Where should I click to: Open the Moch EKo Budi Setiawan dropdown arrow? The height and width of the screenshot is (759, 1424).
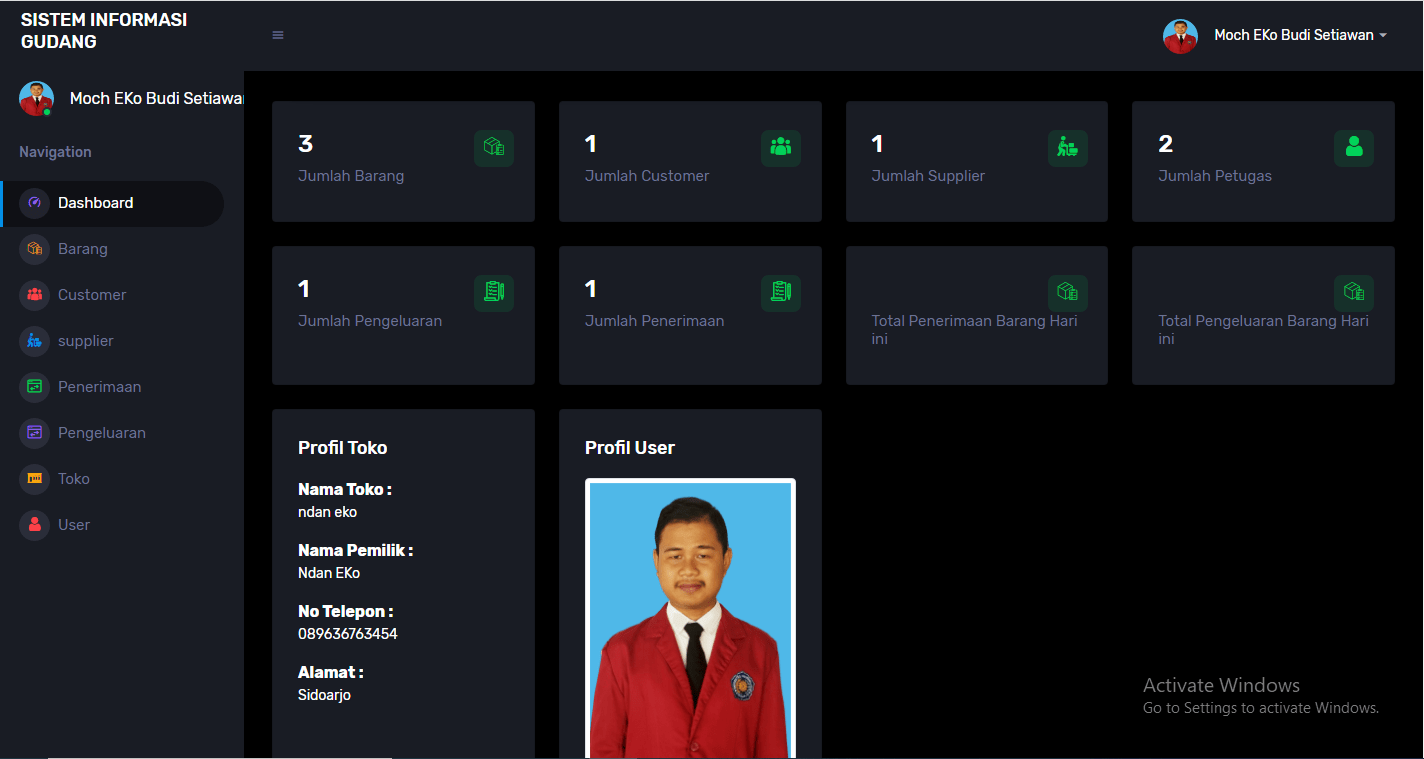click(x=1383, y=36)
